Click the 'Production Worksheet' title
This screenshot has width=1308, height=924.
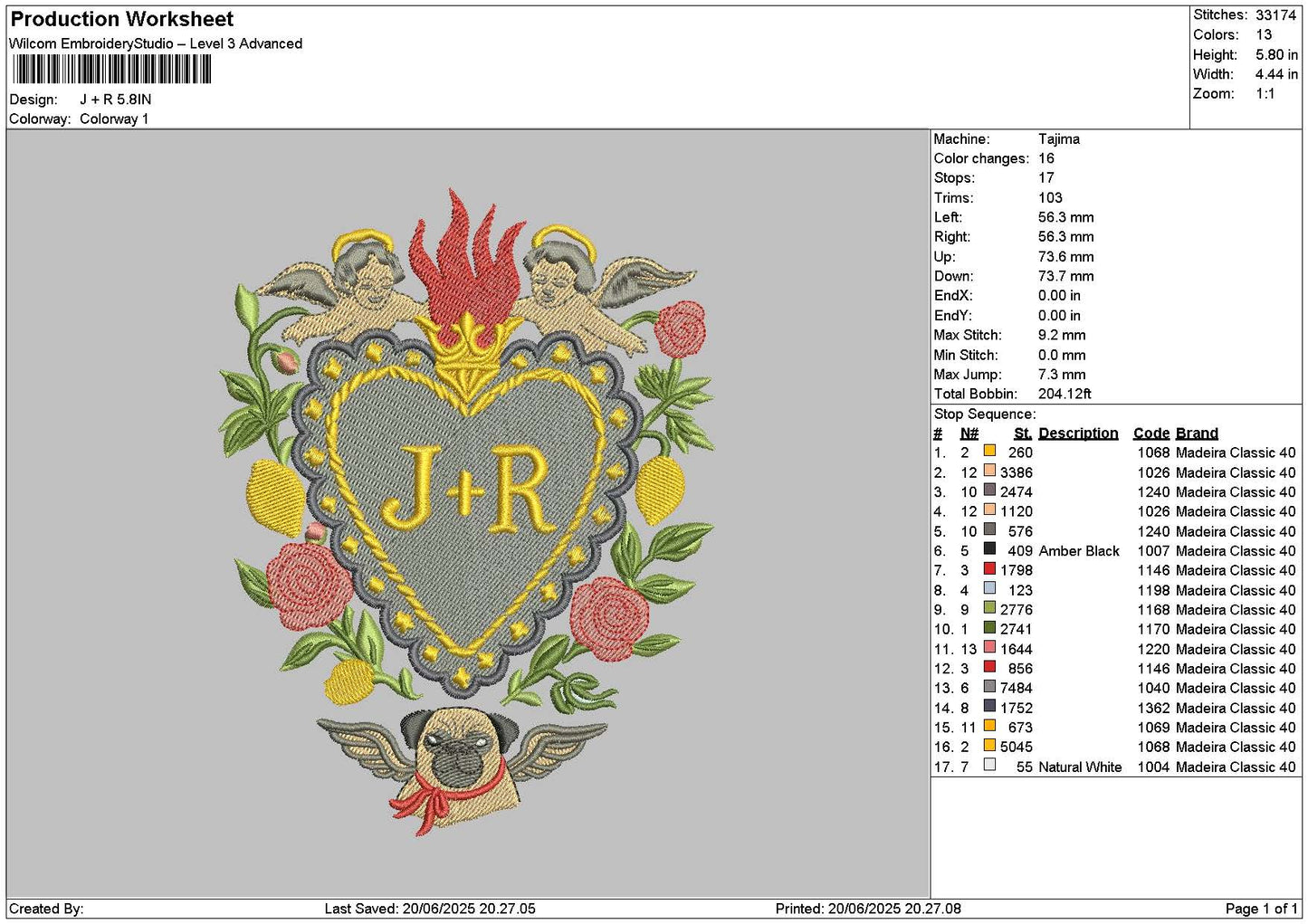121,19
